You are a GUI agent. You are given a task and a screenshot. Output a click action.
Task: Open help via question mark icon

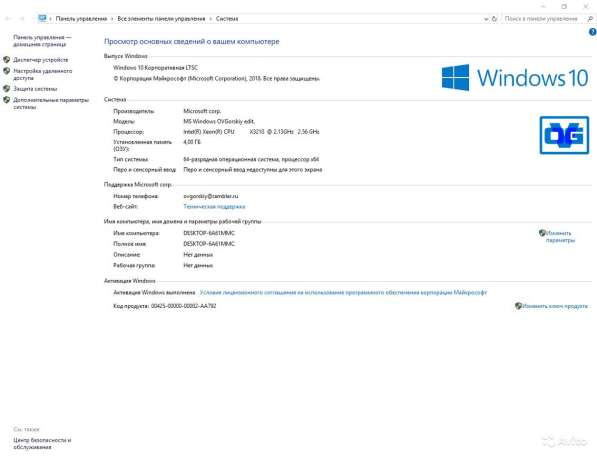[x=592, y=32]
